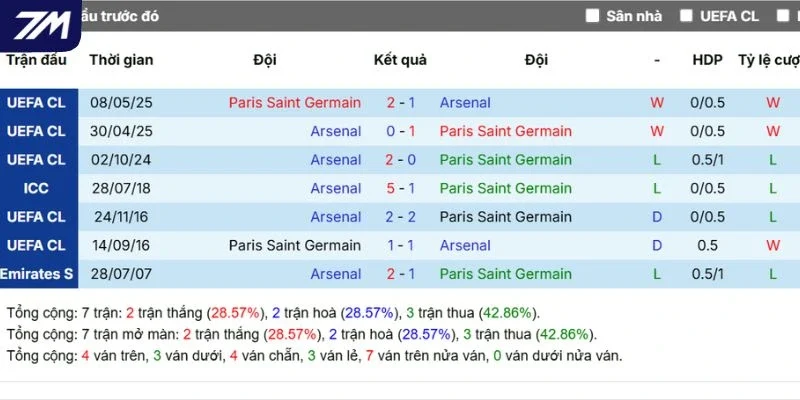
Task: Open the 0 - 1 result on 30/04/25
Action: click(x=401, y=131)
